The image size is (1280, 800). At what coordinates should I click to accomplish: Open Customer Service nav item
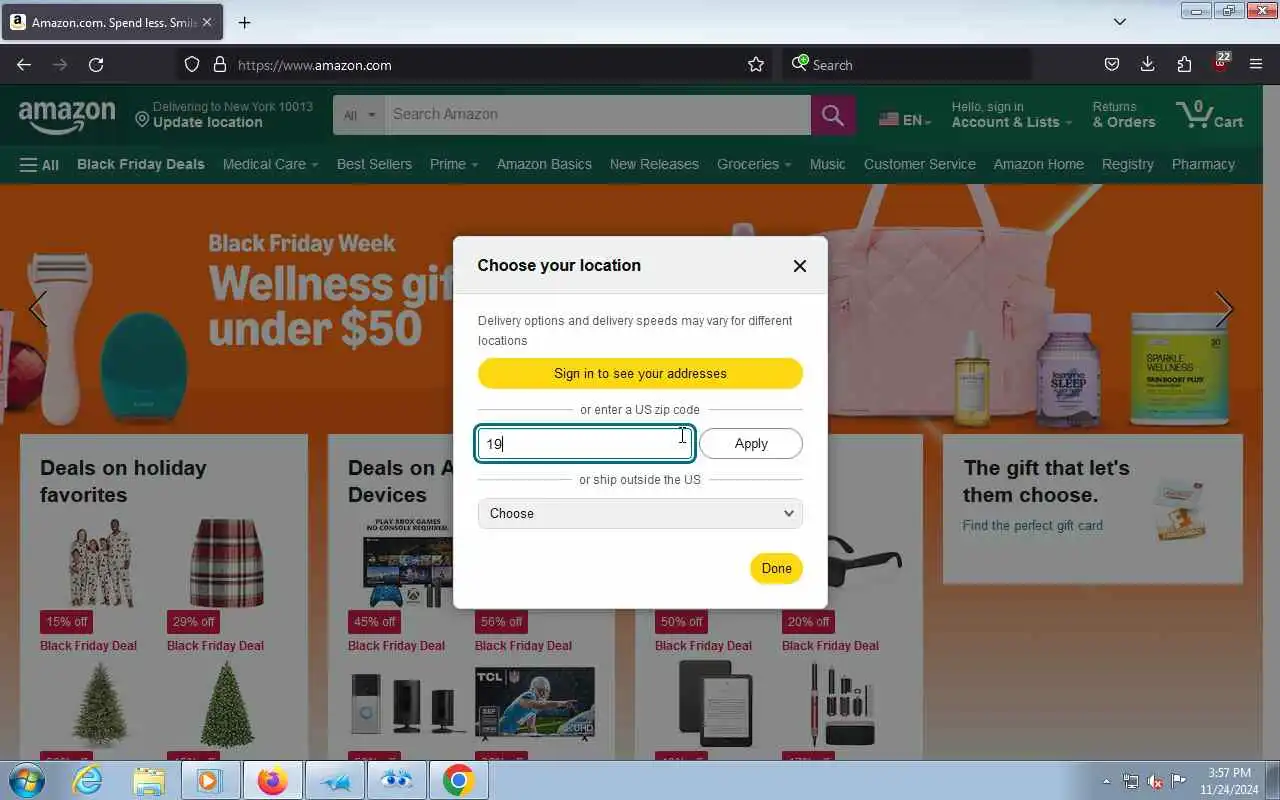(x=920, y=164)
